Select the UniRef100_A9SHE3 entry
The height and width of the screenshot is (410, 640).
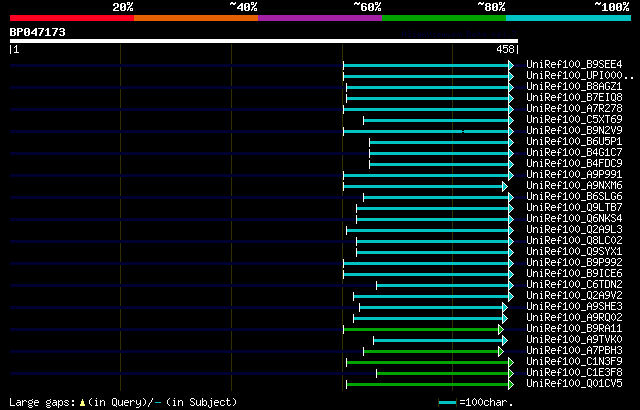tap(574, 307)
